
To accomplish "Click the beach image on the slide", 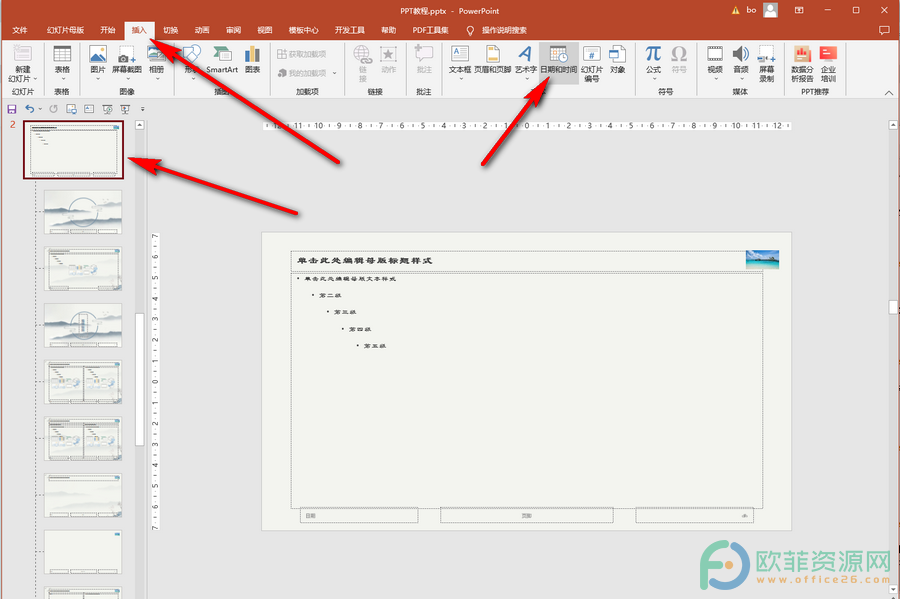I will pos(762,259).
